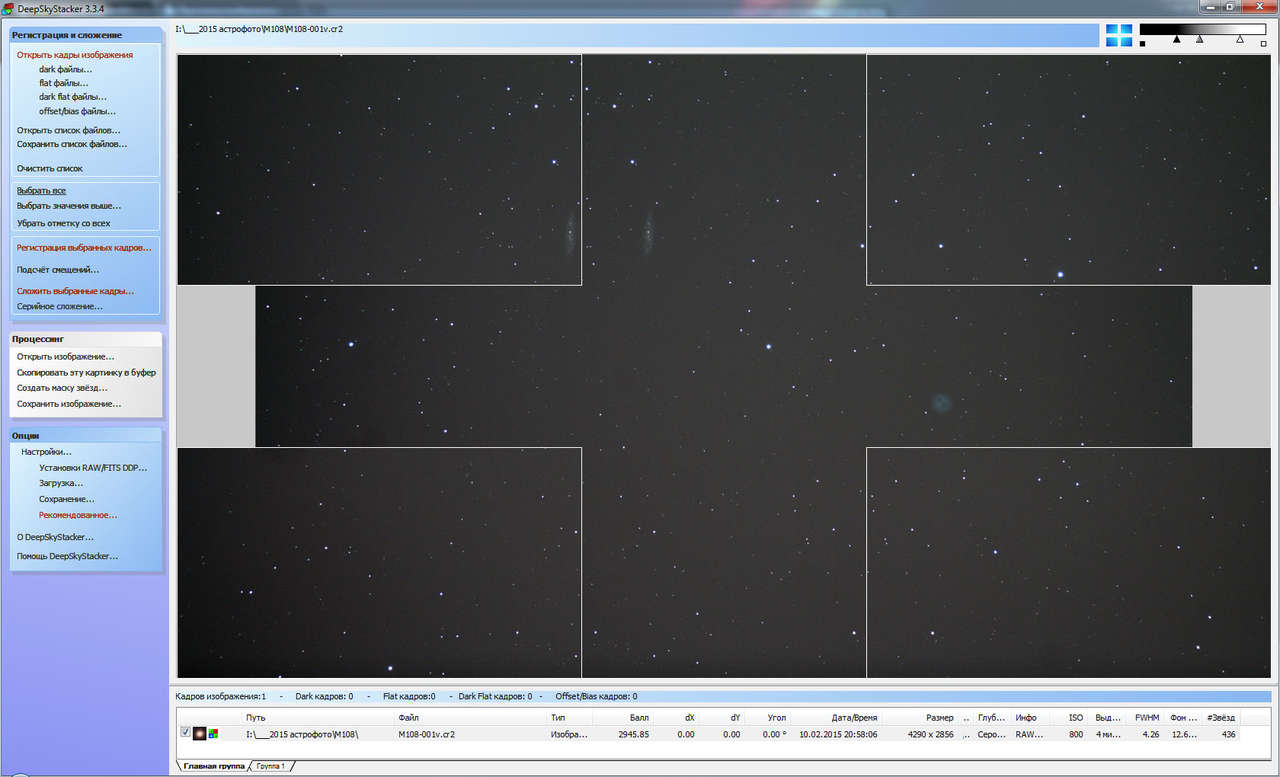
Task: Click Скопировать эту картинку в буфер
Action: click(x=86, y=372)
